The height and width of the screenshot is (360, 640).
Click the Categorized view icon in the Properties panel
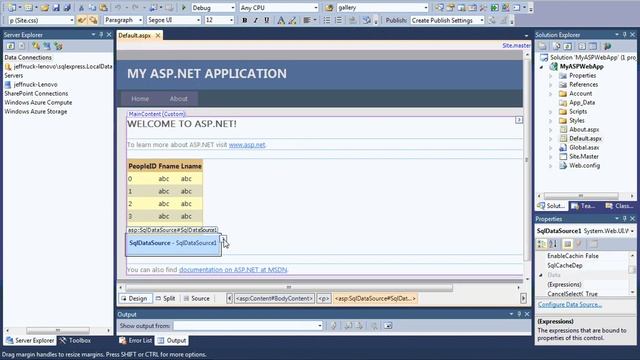pyautogui.click(x=542, y=244)
